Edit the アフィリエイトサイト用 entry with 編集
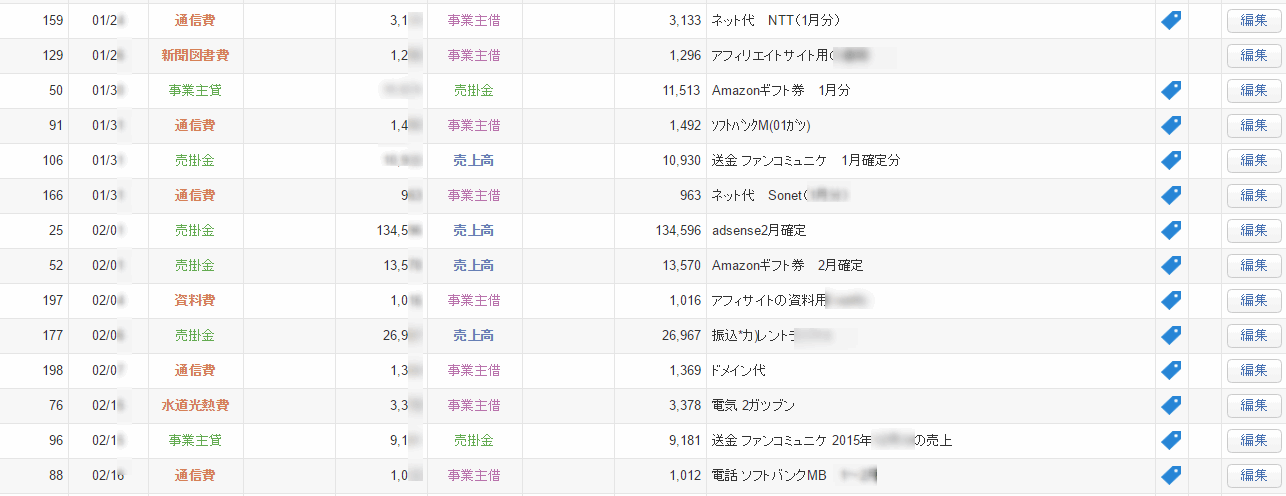The image size is (1286, 496). click(x=1253, y=55)
